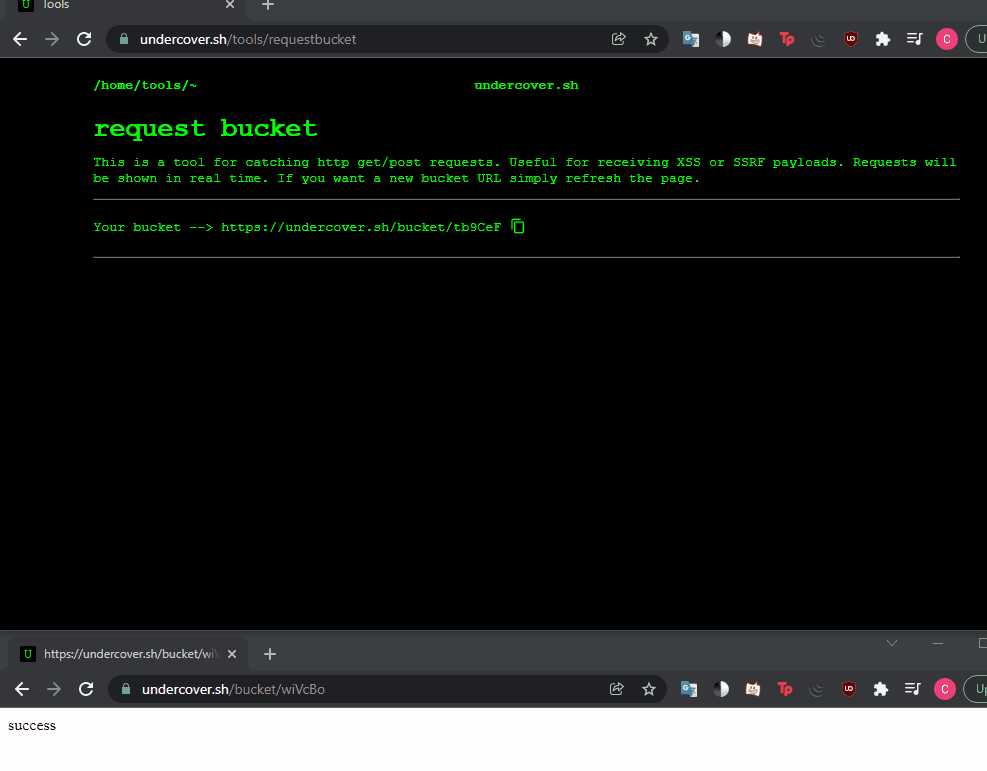Open tab search chevron in bottom window
The image size is (987, 771).
coord(892,643)
